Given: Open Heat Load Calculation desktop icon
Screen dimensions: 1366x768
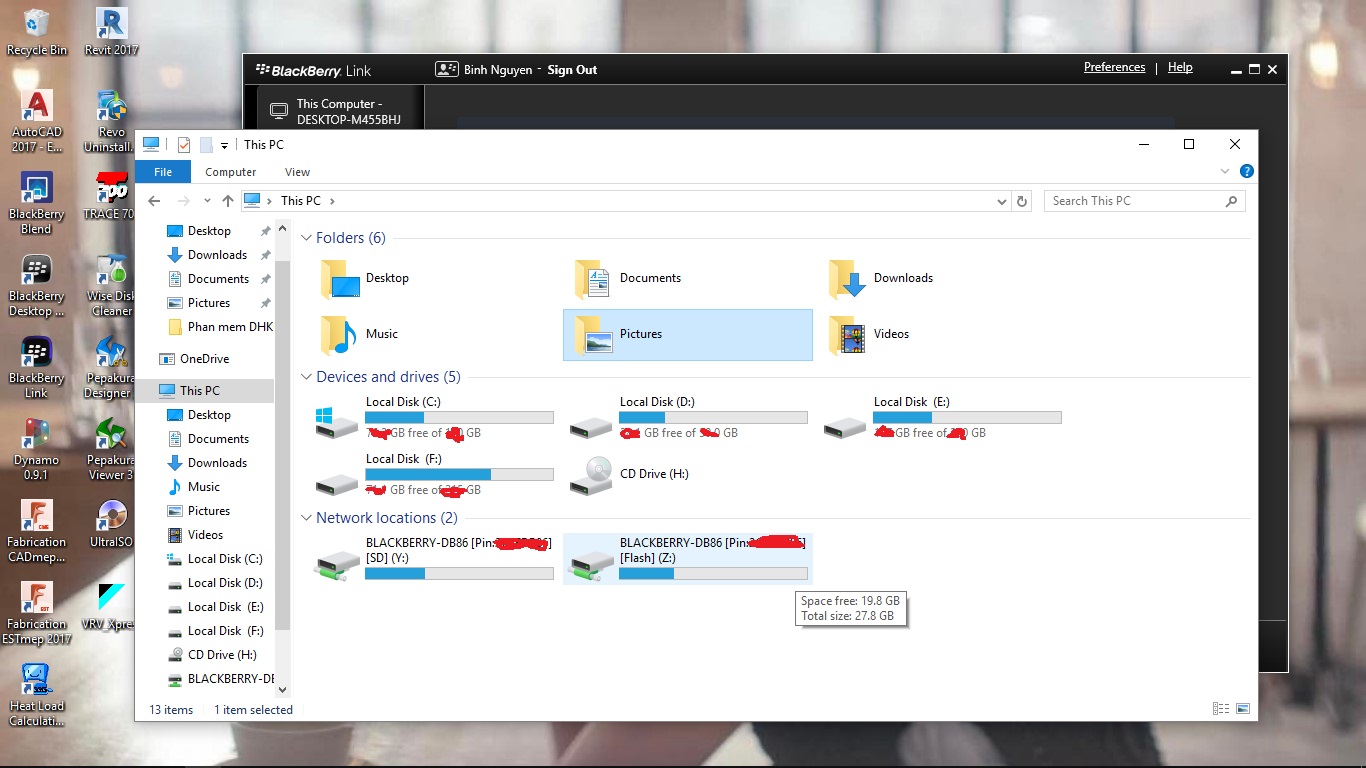Looking at the screenshot, I should [x=37, y=695].
